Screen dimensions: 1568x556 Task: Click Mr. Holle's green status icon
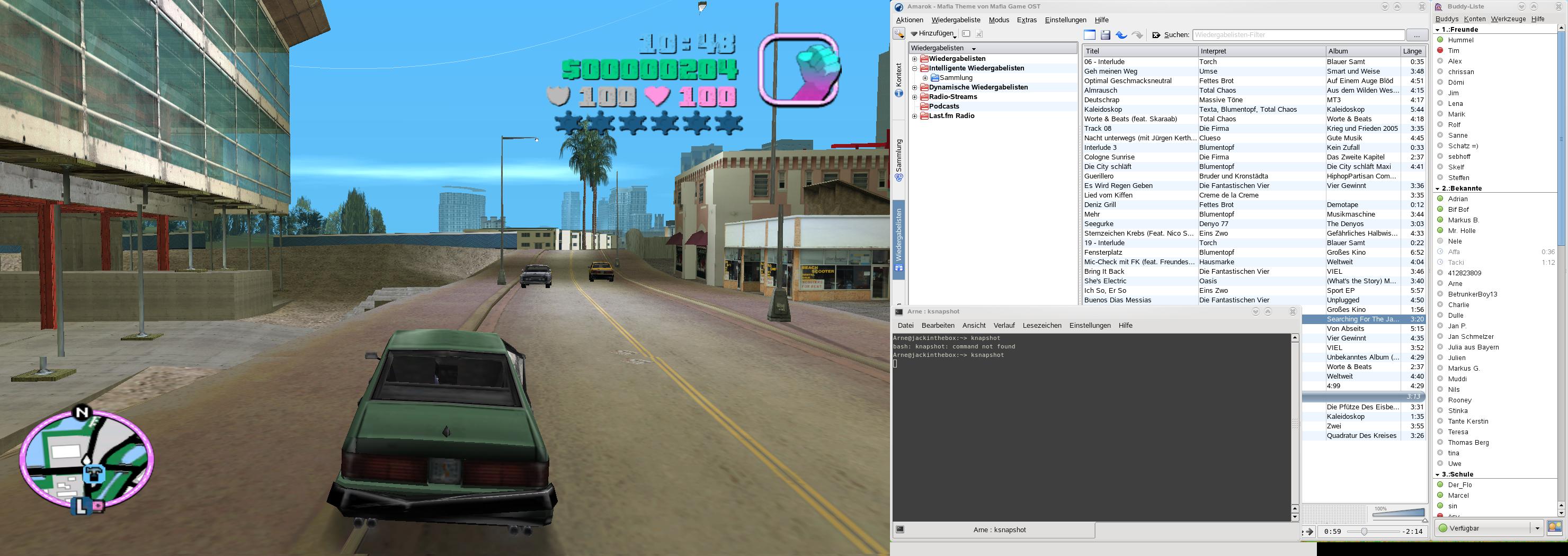coord(1440,230)
